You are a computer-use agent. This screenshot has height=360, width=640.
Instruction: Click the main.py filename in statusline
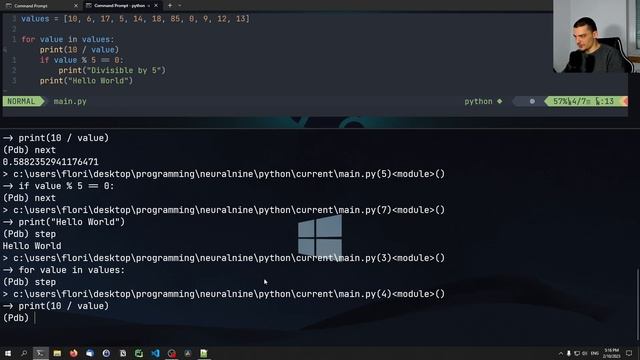click(70, 101)
